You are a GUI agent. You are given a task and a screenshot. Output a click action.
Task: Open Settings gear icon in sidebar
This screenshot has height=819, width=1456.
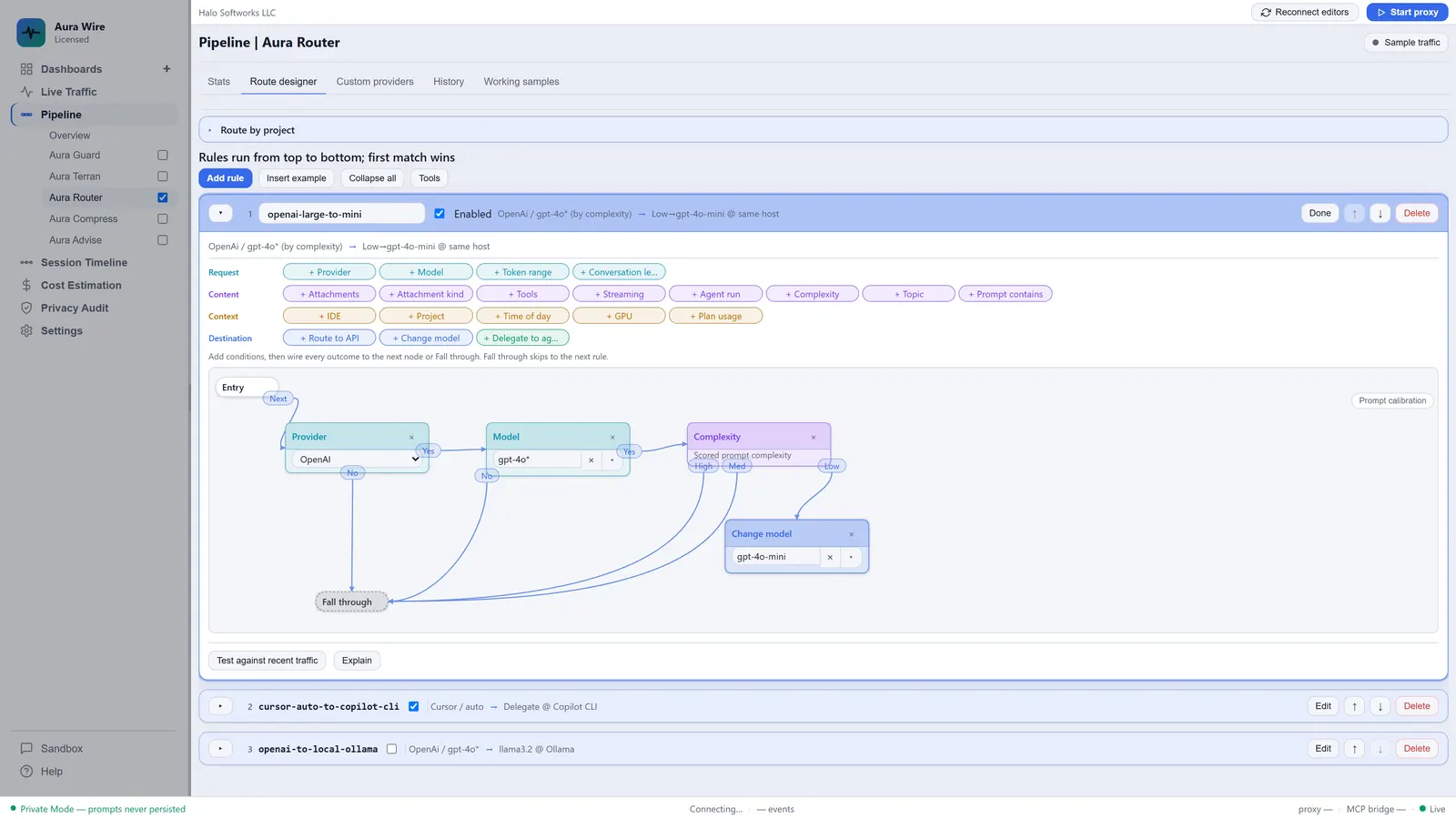(26, 331)
